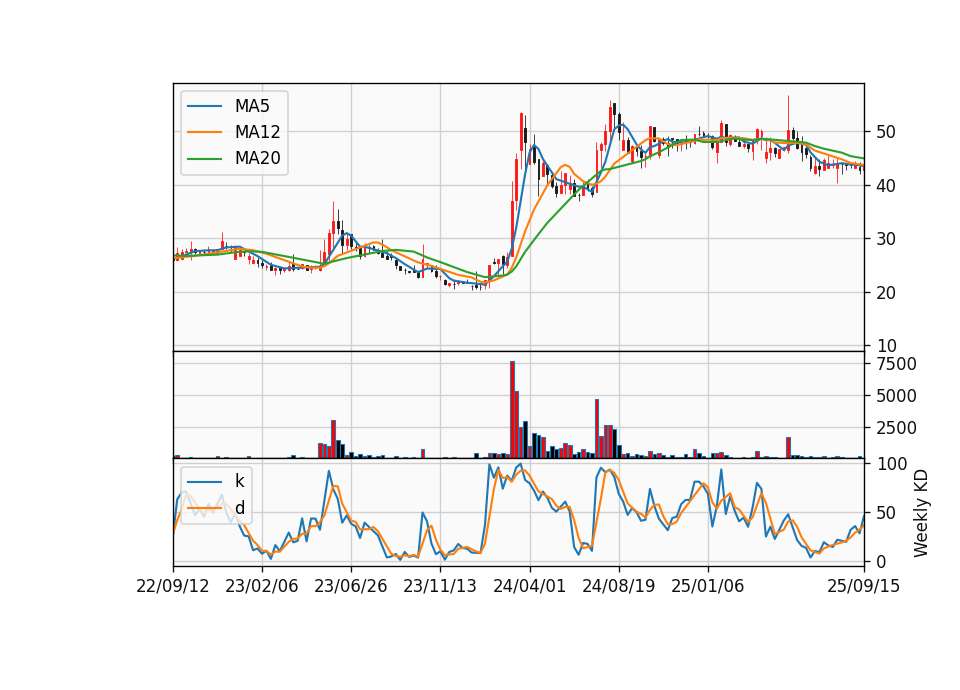Image resolution: width=960 pixels, height=690 pixels.
Task: Click the 25/01/06 date tick label
Action: click(708, 586)
